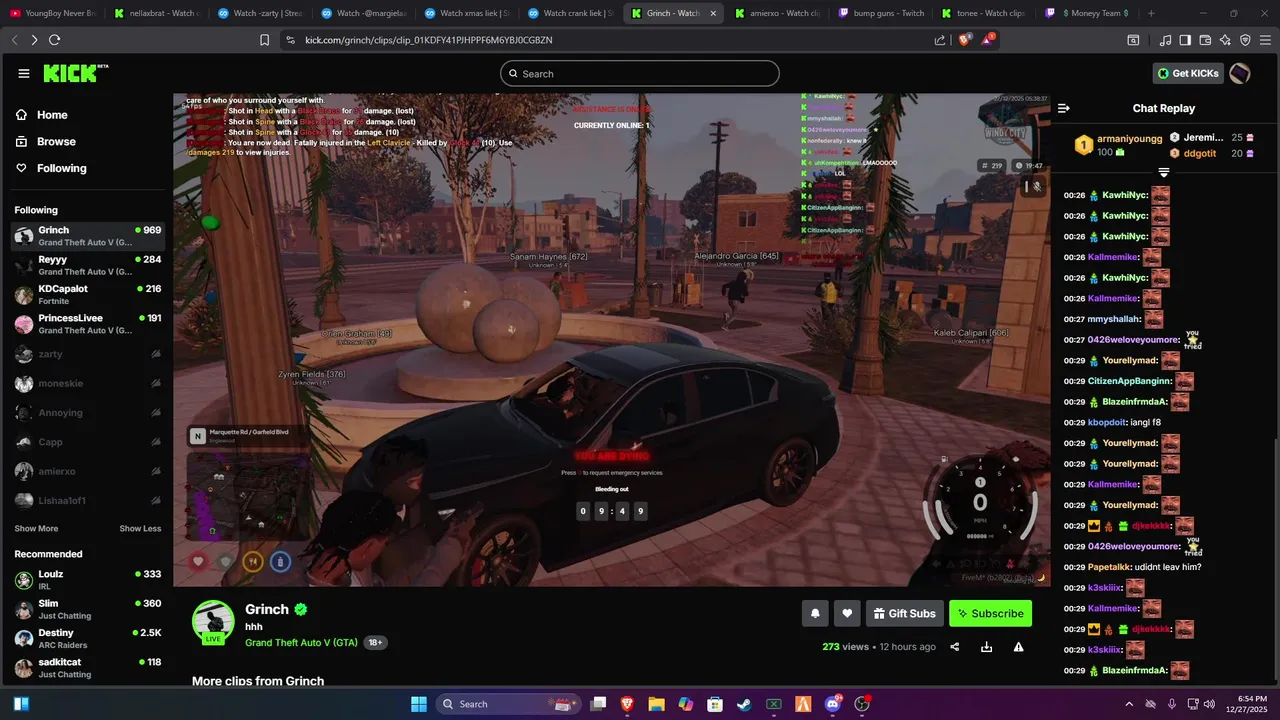Download this clip

[x=986, y=647]
